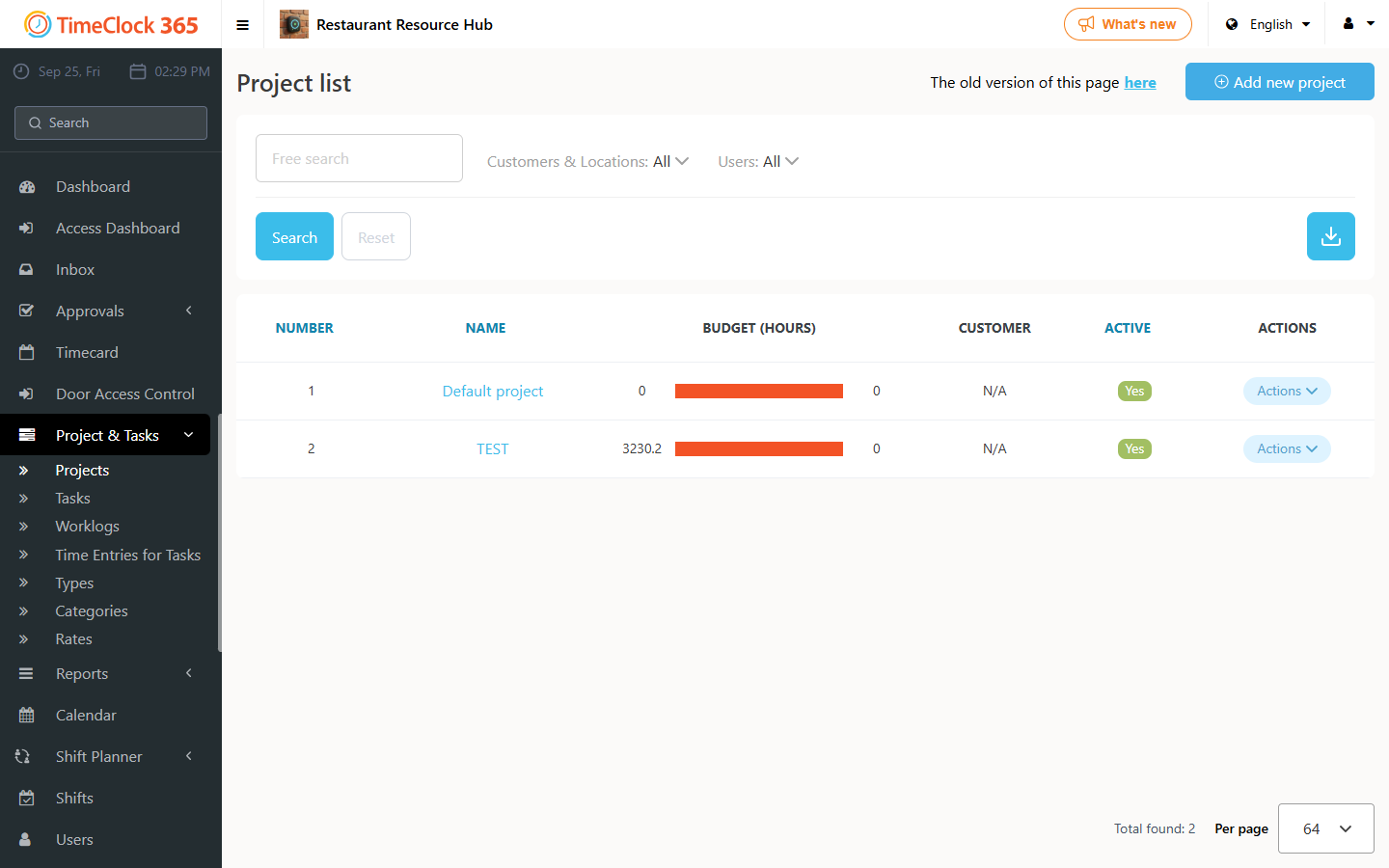Click the sidebar Search field
This screenshot has width=1389, height=868.
pos(111,122)
